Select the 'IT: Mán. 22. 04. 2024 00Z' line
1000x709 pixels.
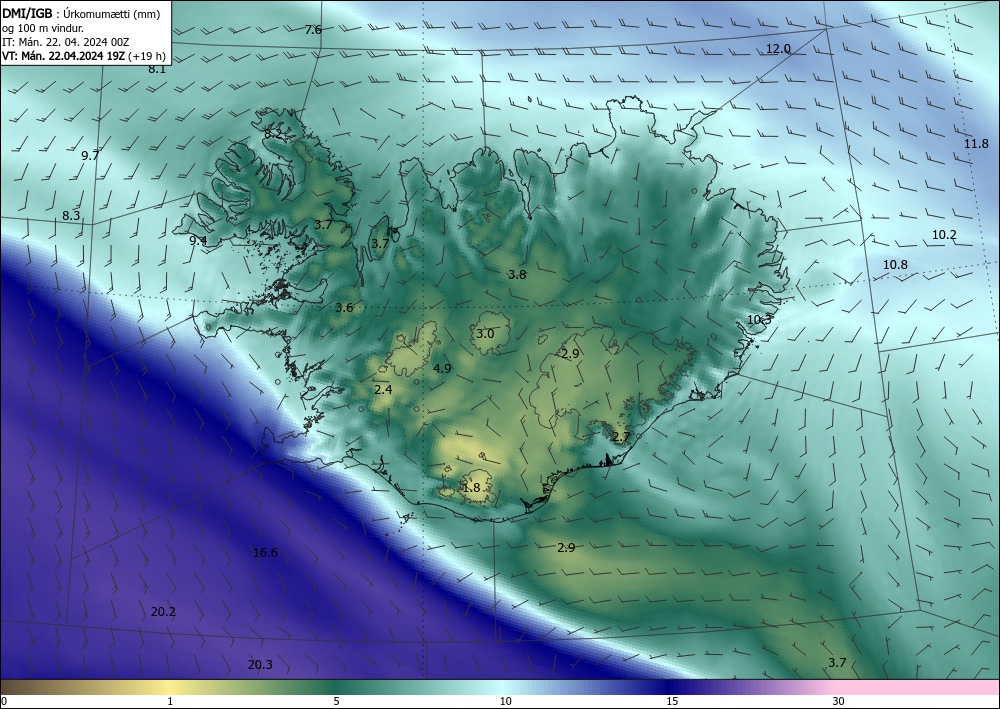66,42
